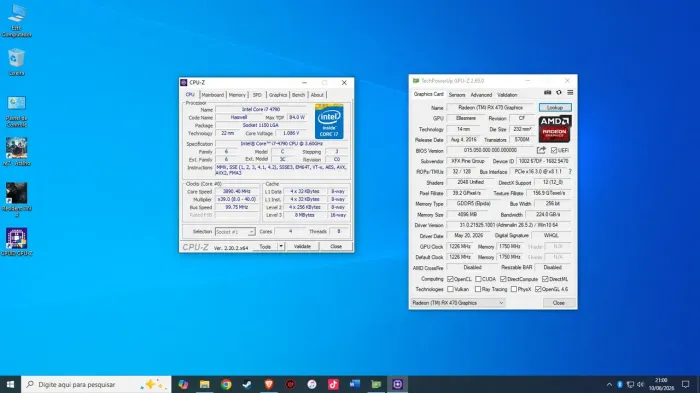Open the About tab in CPU-Z
700x393 pixels.
point(317,95)
